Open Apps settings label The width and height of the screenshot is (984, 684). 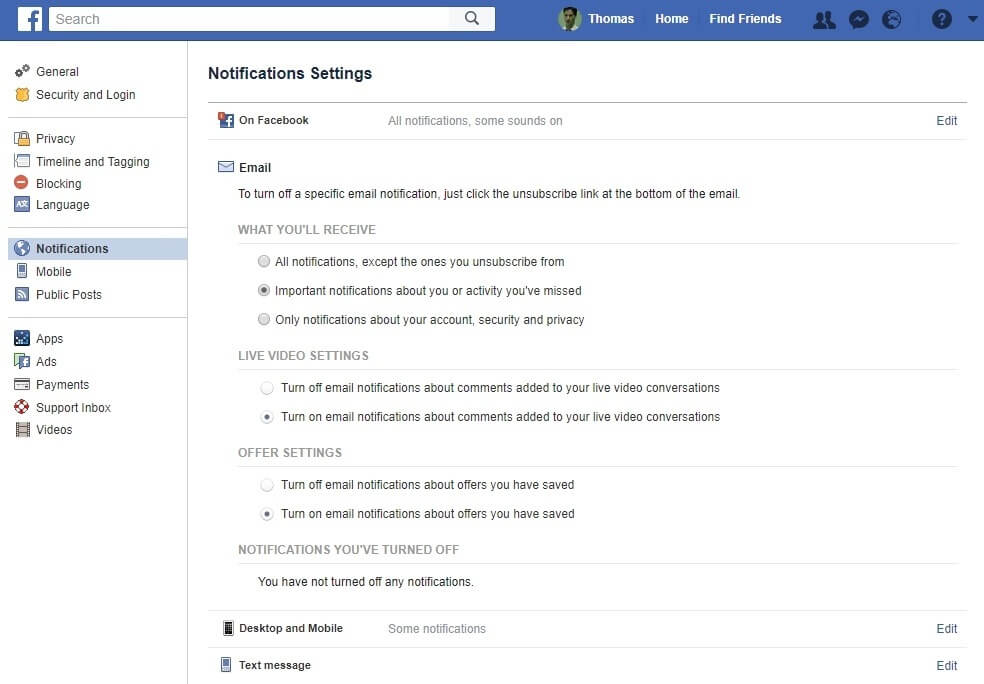point(49,339)
